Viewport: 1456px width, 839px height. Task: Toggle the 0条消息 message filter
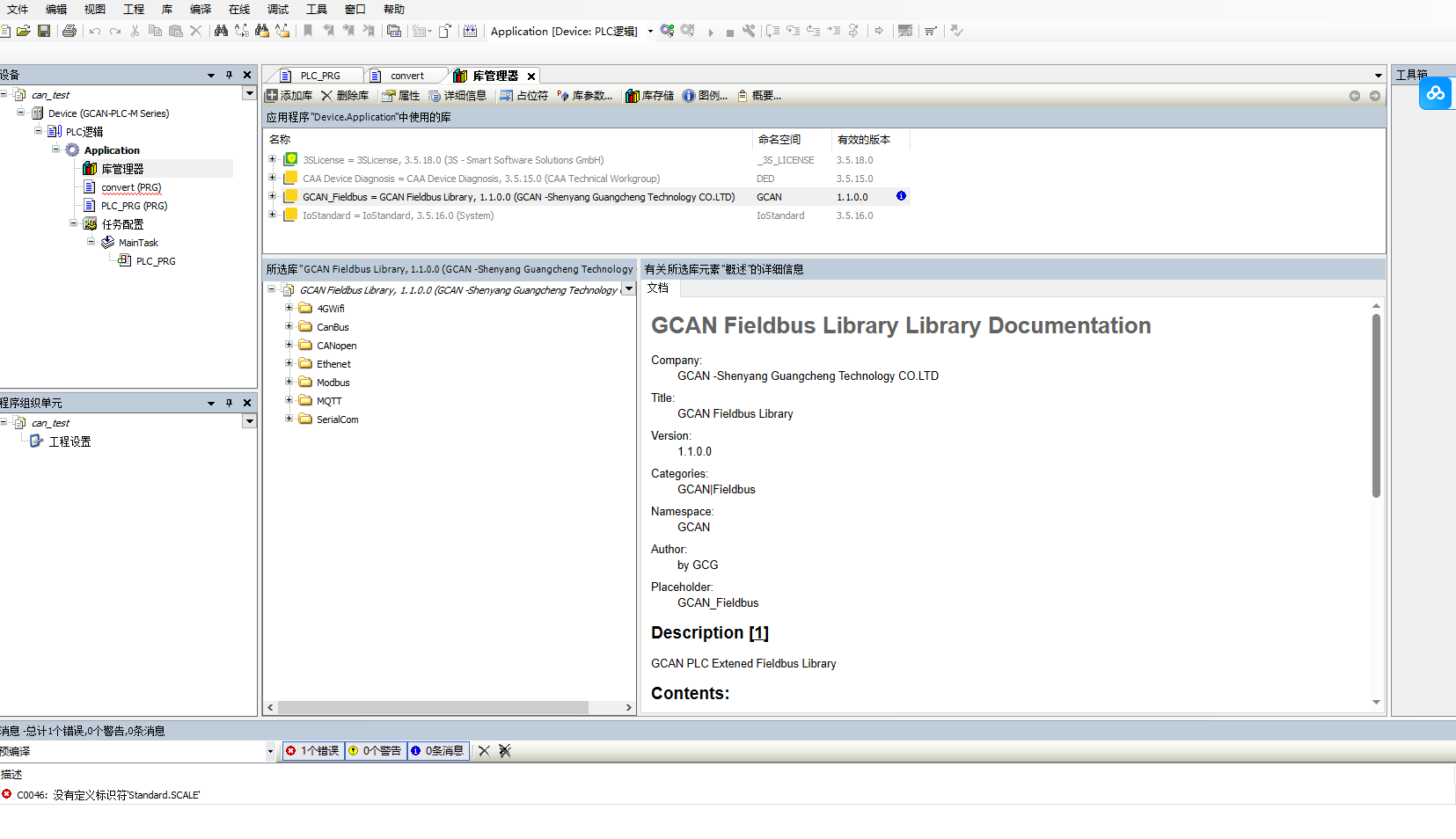pyautogui.click(x=438, y=751)
